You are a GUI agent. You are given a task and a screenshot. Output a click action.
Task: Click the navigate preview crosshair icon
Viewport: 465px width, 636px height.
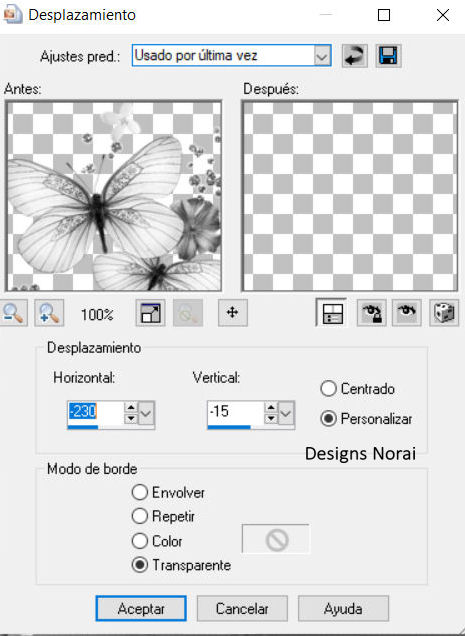click(232, 313)
